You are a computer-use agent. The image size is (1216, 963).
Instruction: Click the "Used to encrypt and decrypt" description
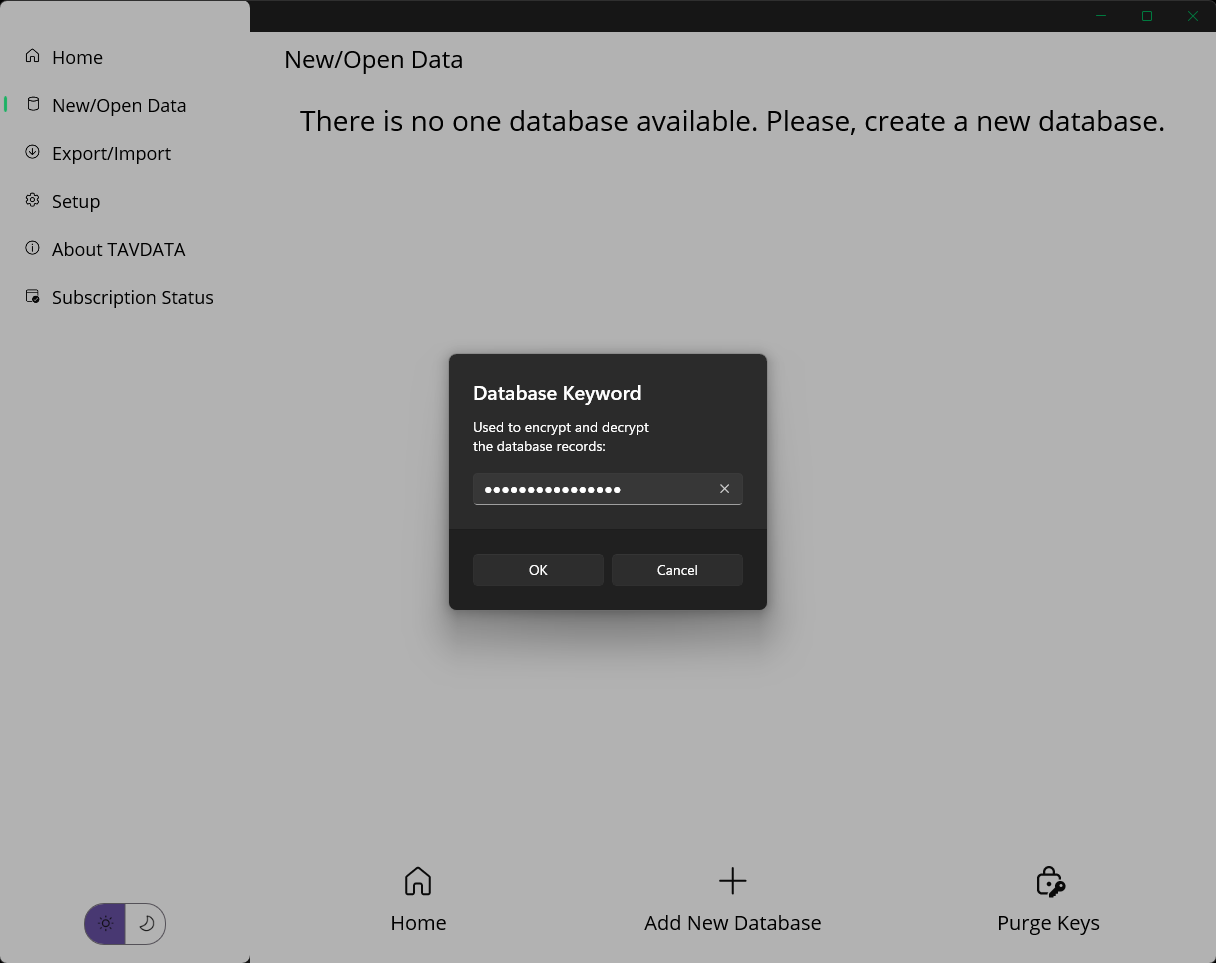click(561, 436)
